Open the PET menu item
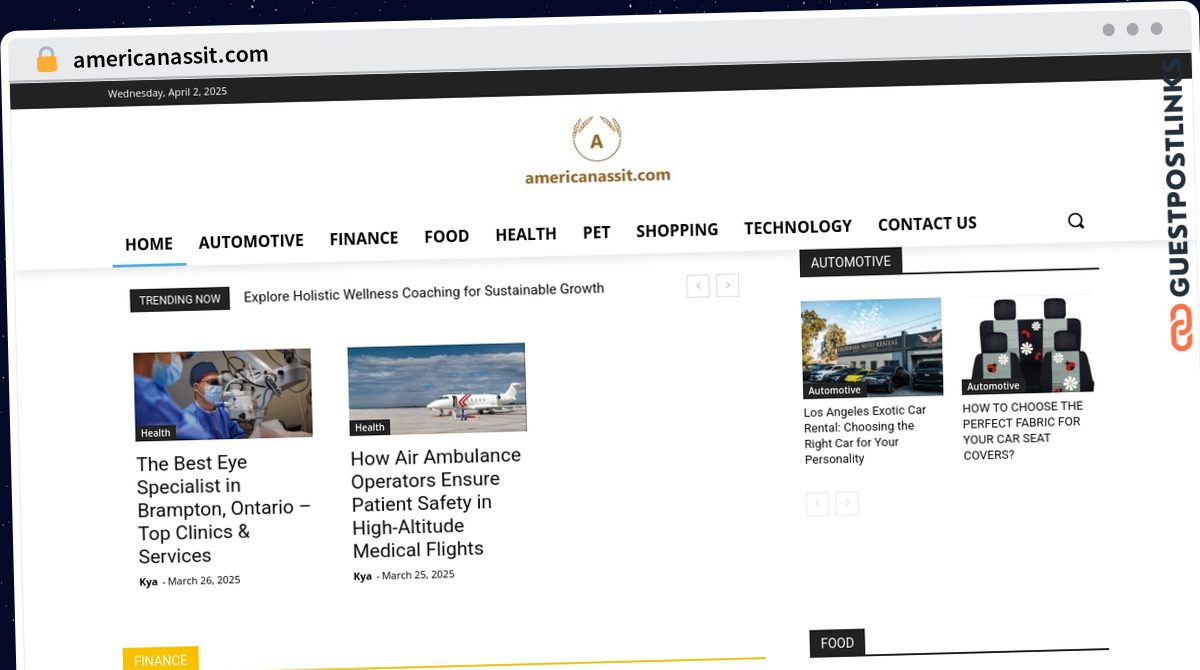 click(596, 232)
